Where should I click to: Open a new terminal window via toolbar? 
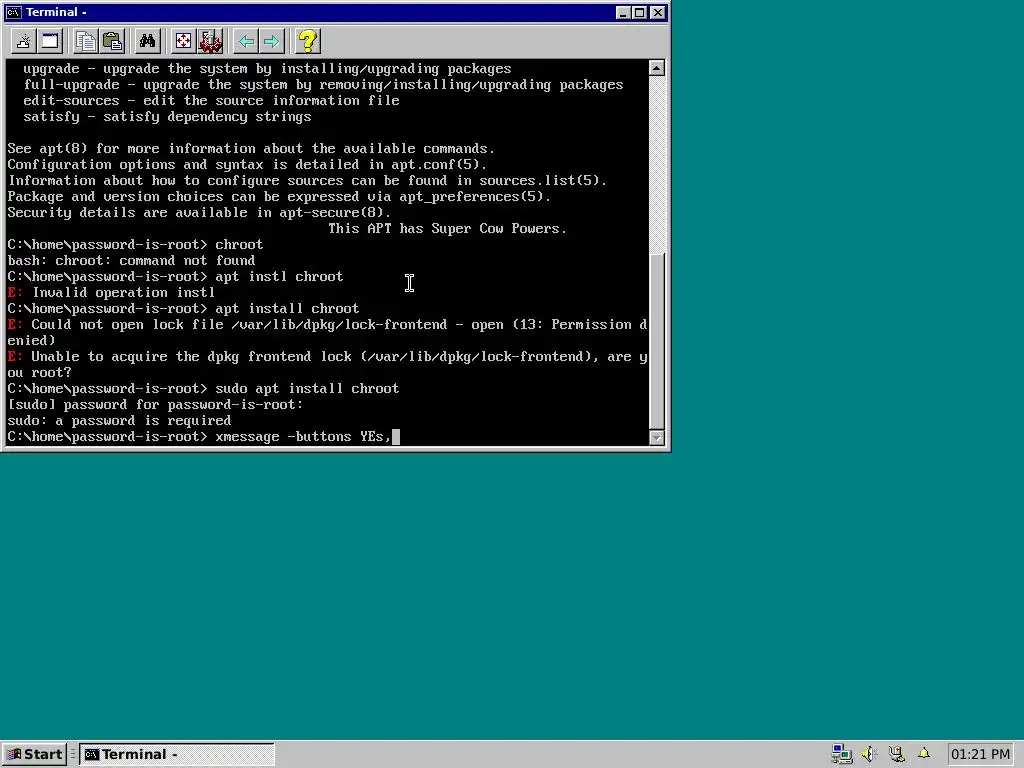click(x=50, y=42)
